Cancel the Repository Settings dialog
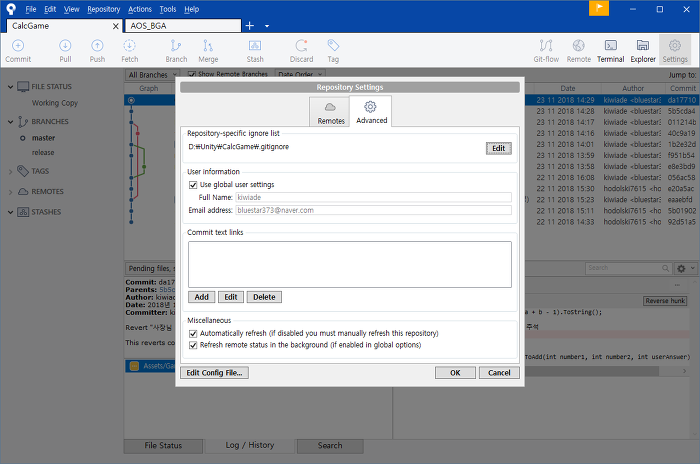The height and width of the screenshot is (464, 700). 499,373
